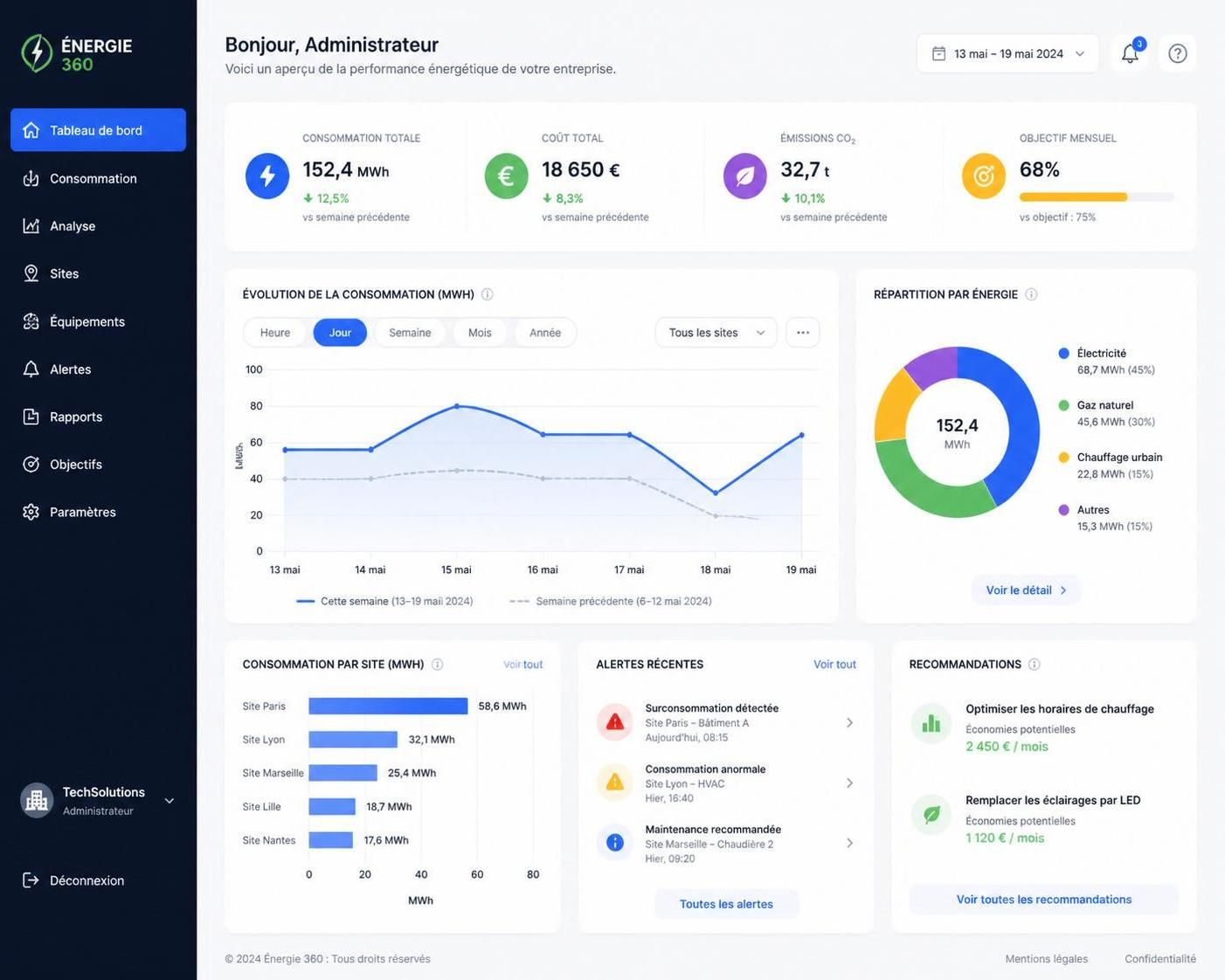1225x980 pixels.
Task: Click the yellow target objective icon
Action: [x=984, y=176]
